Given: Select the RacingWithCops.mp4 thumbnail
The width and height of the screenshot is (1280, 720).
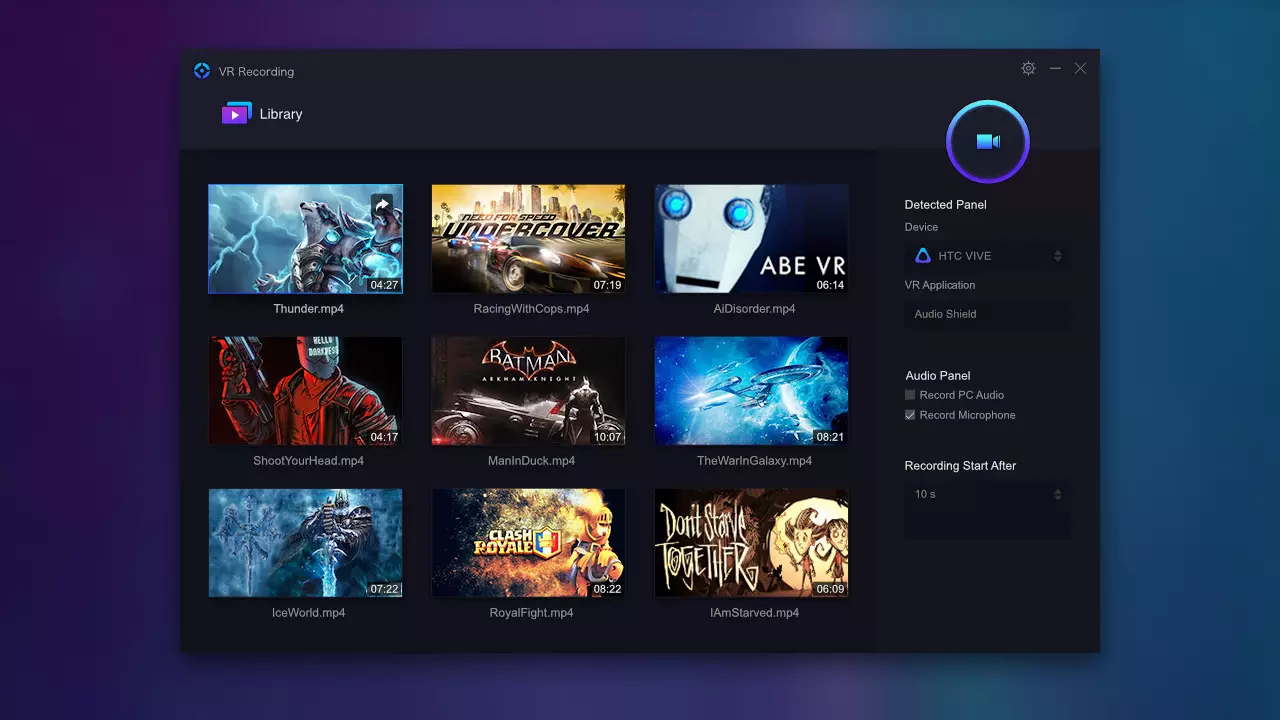Looking at the screenshot, I should [x=528, y=238].
